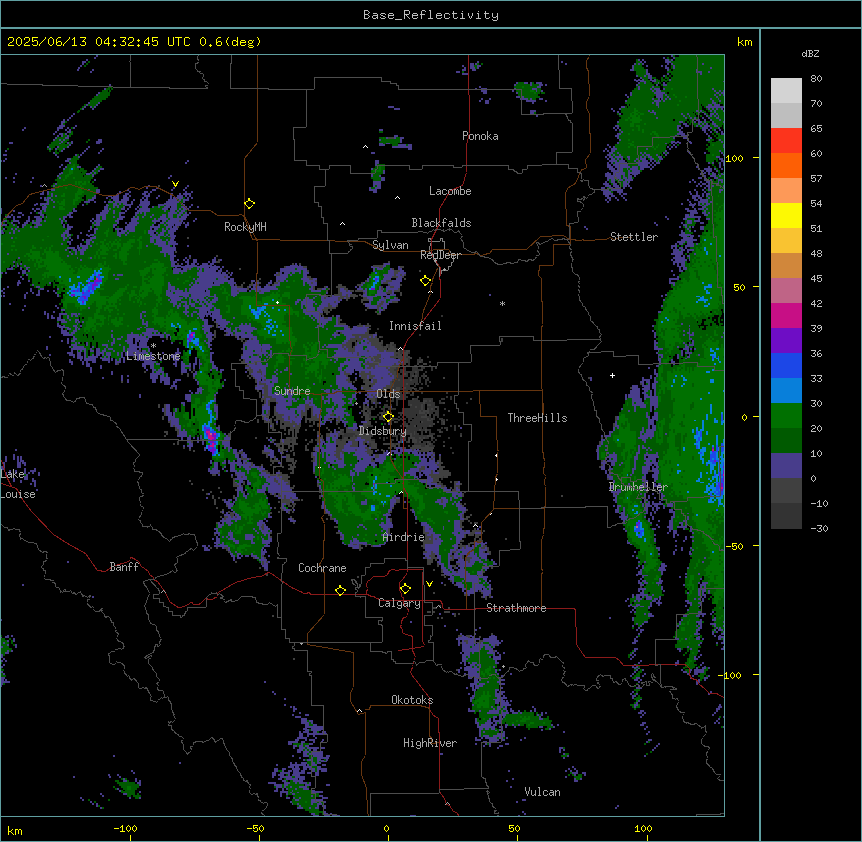Viewport: 862px width, 842px height.
Task: Click the white asterisk marker east of Innisfail
Action: pos(502,303)
